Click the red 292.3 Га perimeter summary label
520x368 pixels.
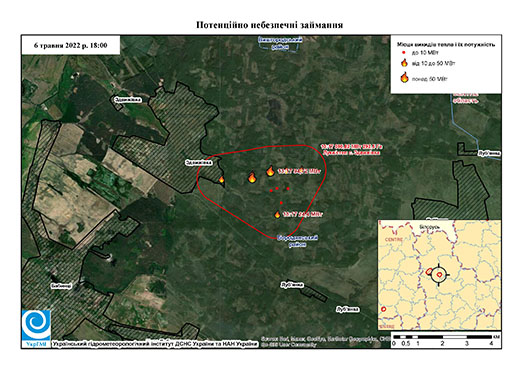click(351, 150)
